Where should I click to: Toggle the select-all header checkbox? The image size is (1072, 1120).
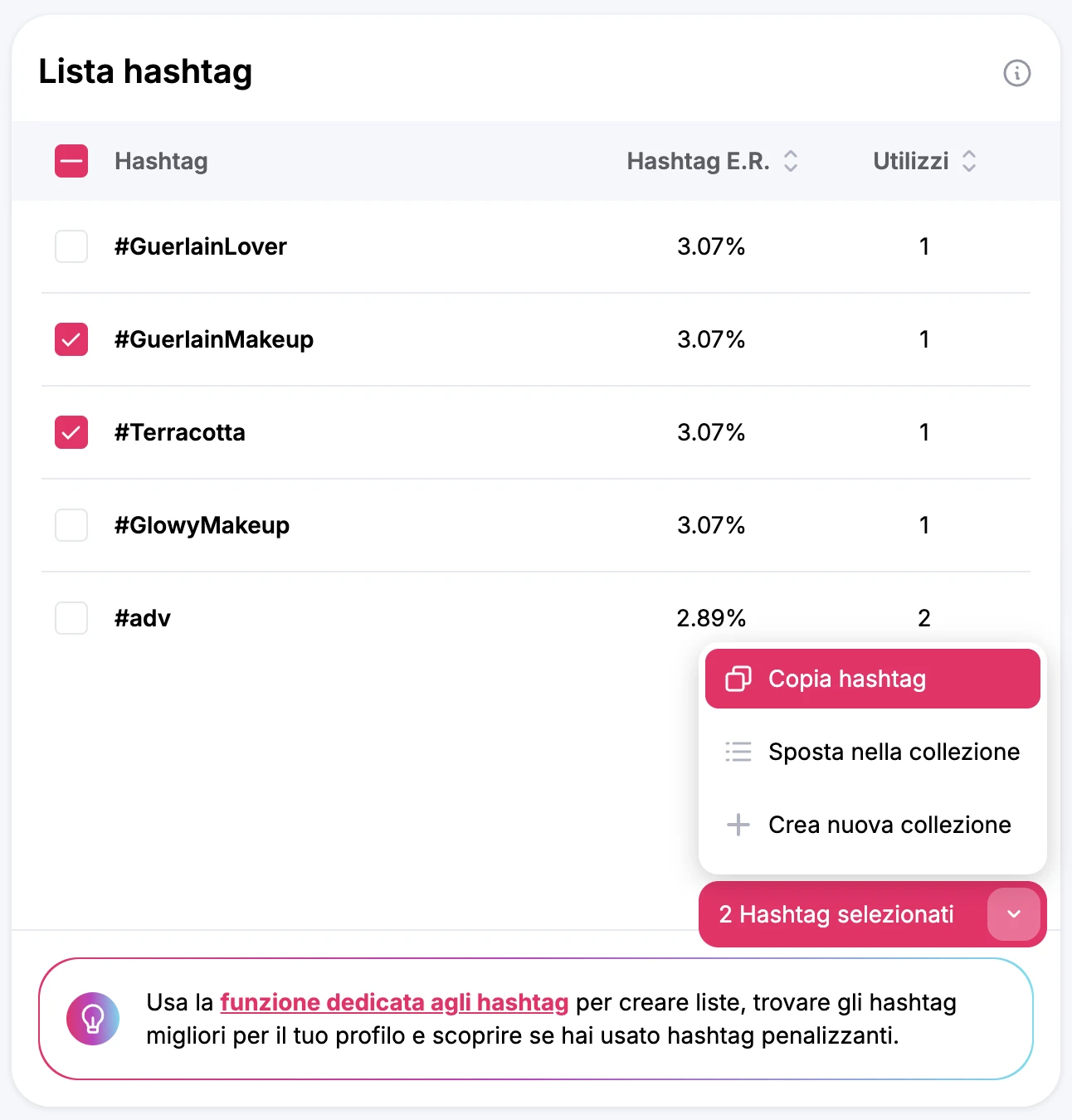click(71, 161)
